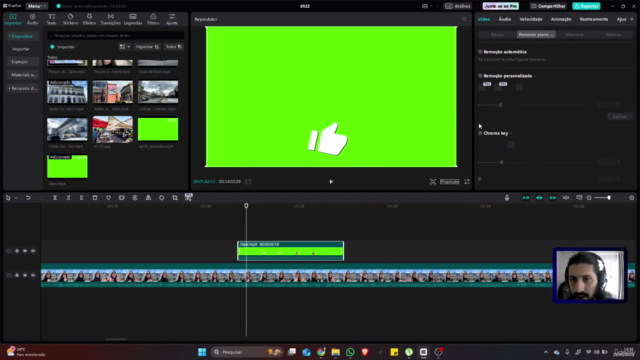Toggle clip linkage icon in timeline toolbar
The height and width of the screenshot is (360, 640).
553,198
